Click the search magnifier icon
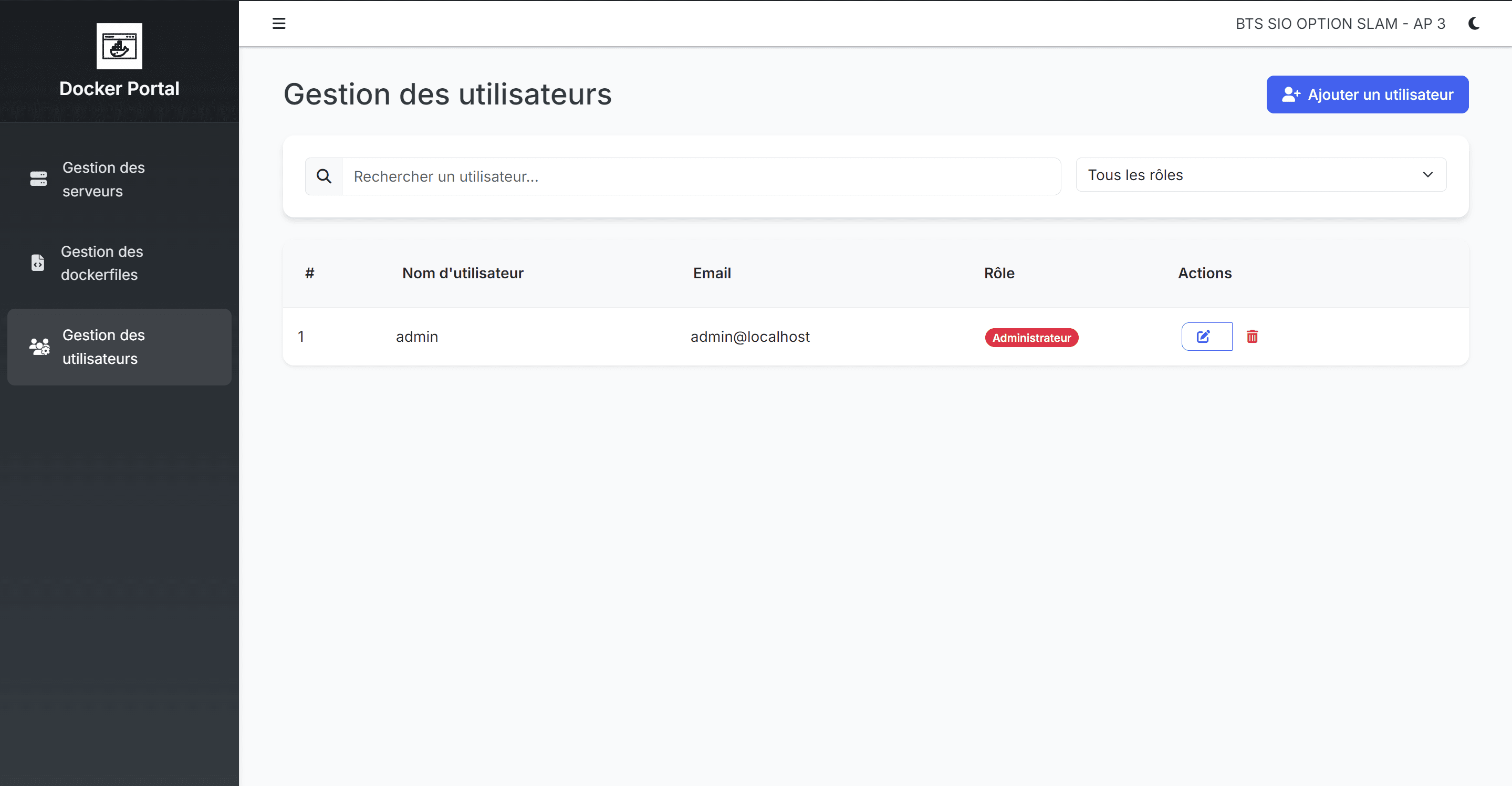 [x=324, y=175]
